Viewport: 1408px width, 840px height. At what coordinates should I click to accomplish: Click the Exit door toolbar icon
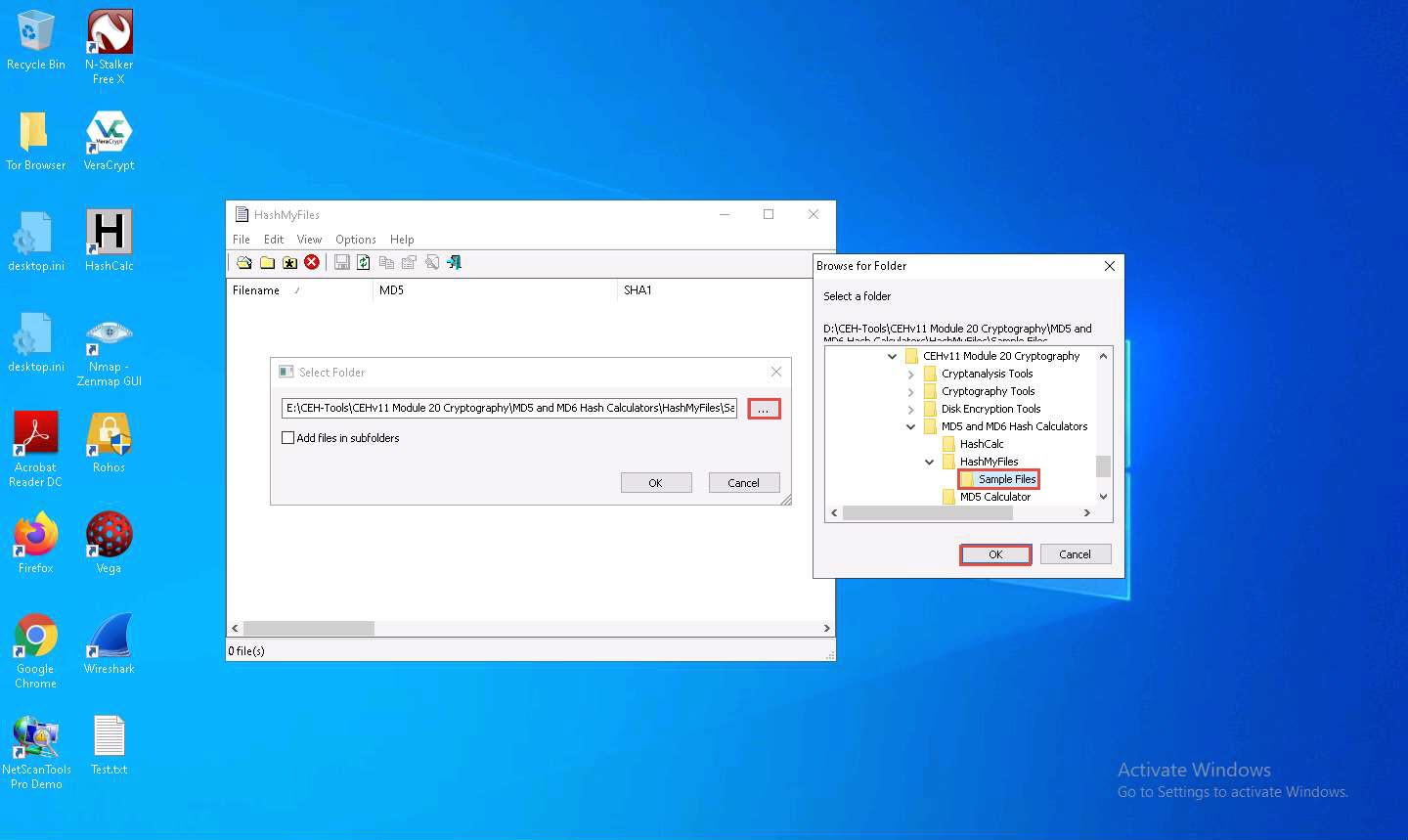(455, 262)
